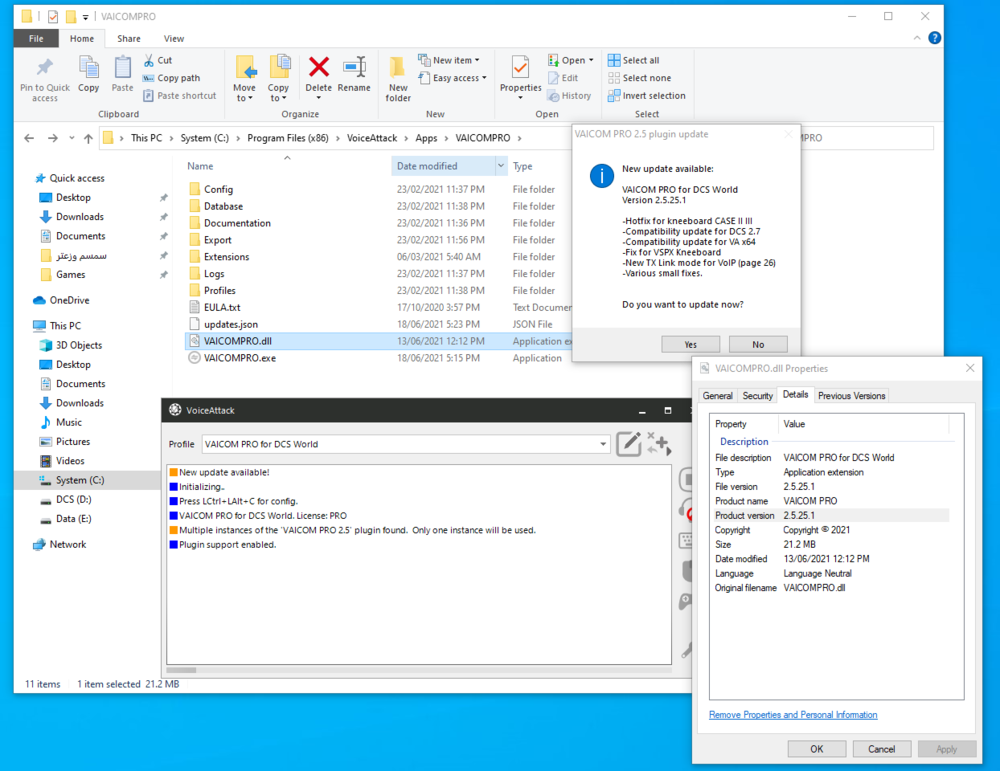Switch to General tab in Properties
Viewport: 1000px width, 771px height.
717,395
